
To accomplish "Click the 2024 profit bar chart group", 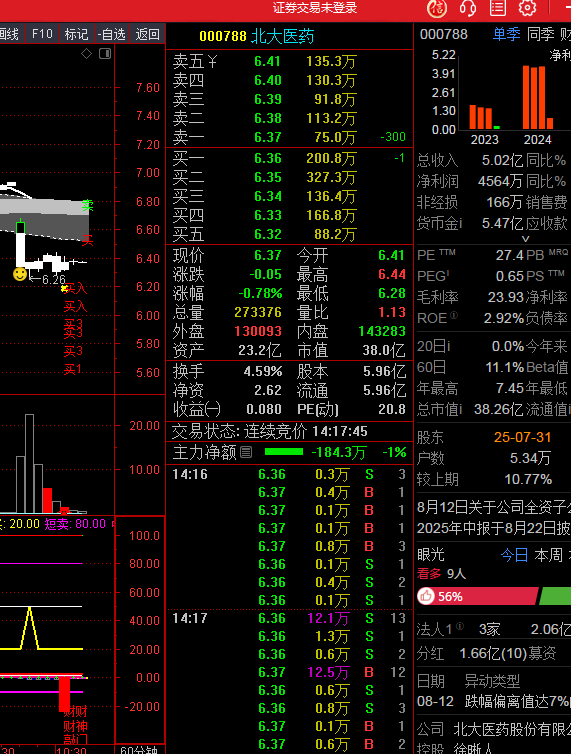I will [538, 98].
